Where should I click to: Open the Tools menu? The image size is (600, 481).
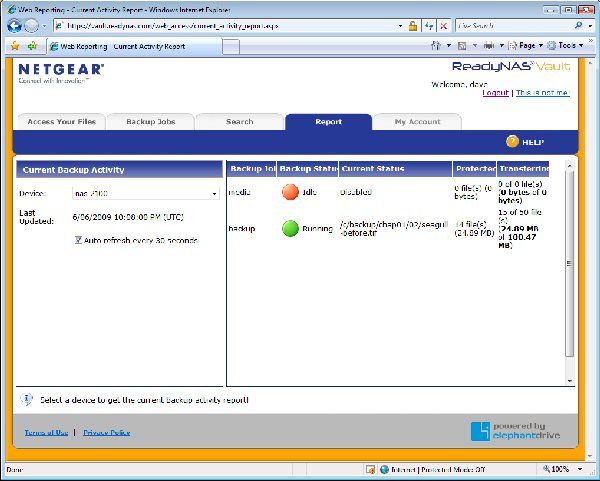(x=565, y=46)
